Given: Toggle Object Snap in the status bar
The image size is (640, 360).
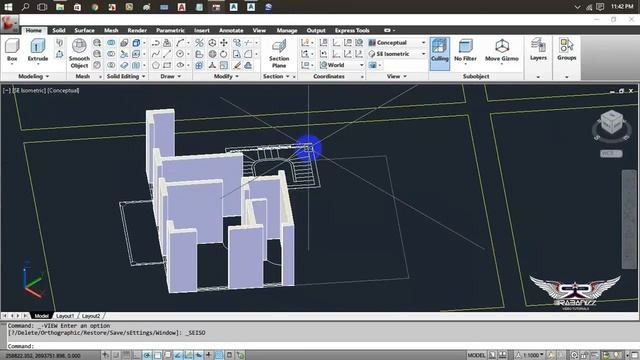Looking at the screenshot, I should pos(157,355).
